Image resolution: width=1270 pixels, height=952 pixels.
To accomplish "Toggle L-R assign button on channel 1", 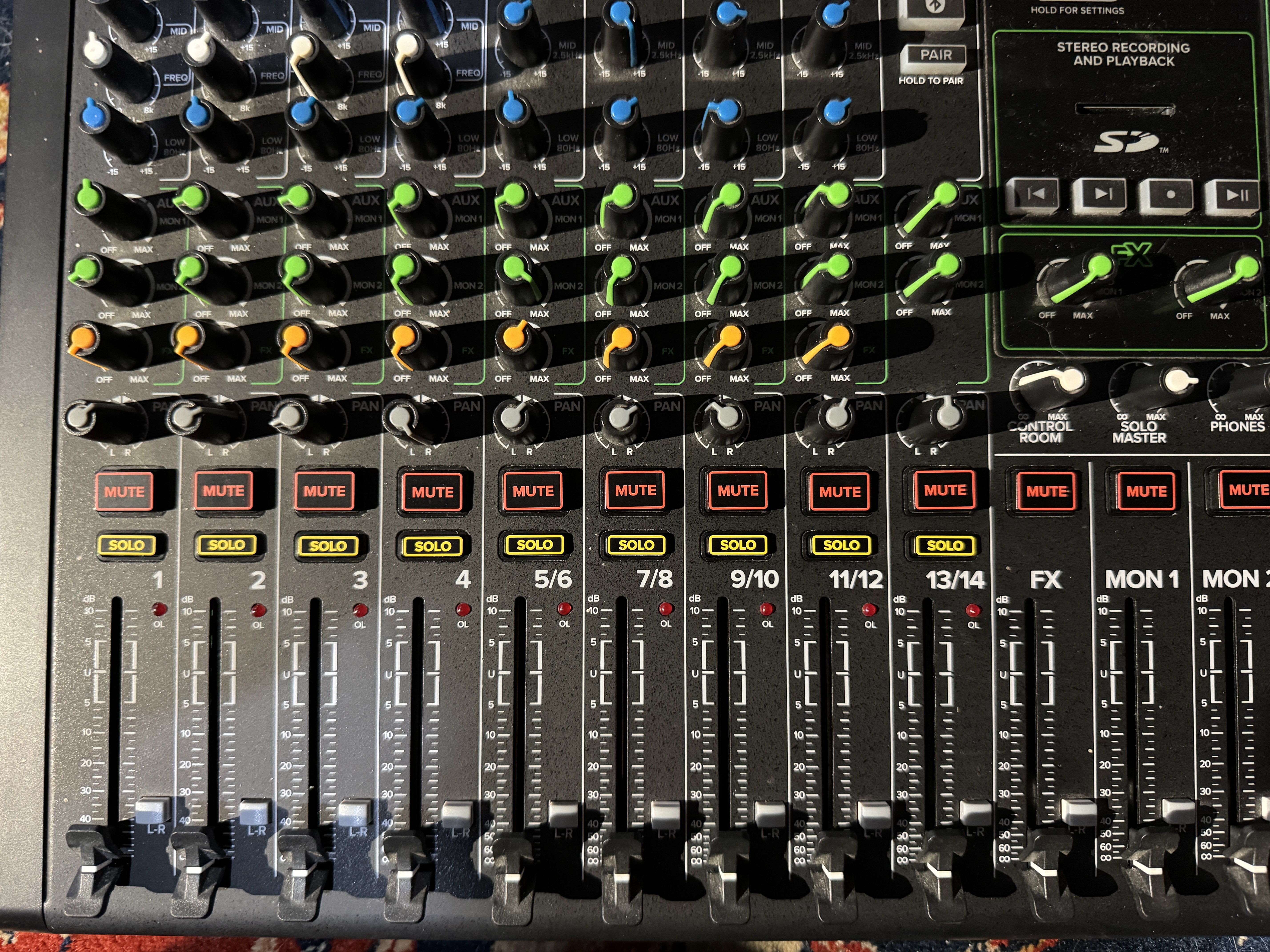I will (153, 810).
